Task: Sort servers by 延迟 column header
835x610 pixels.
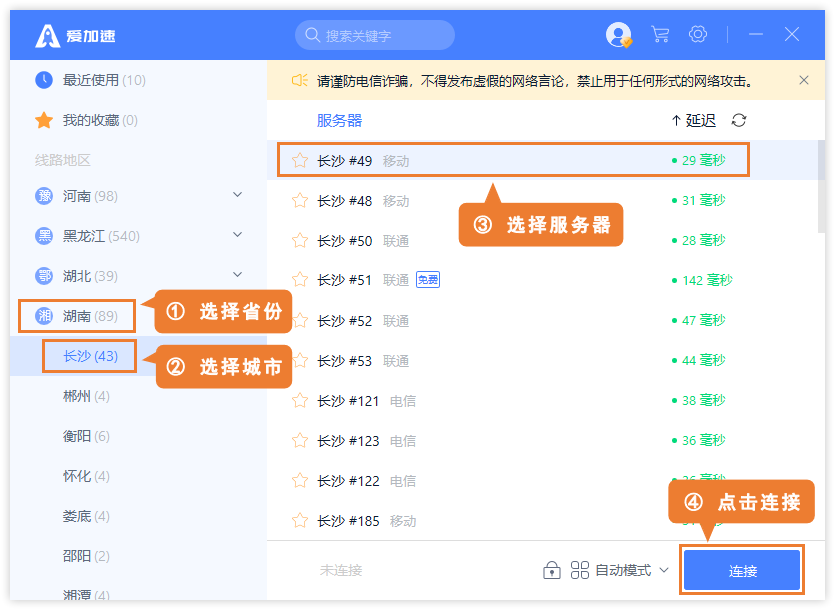Action: tap(694, 121)
